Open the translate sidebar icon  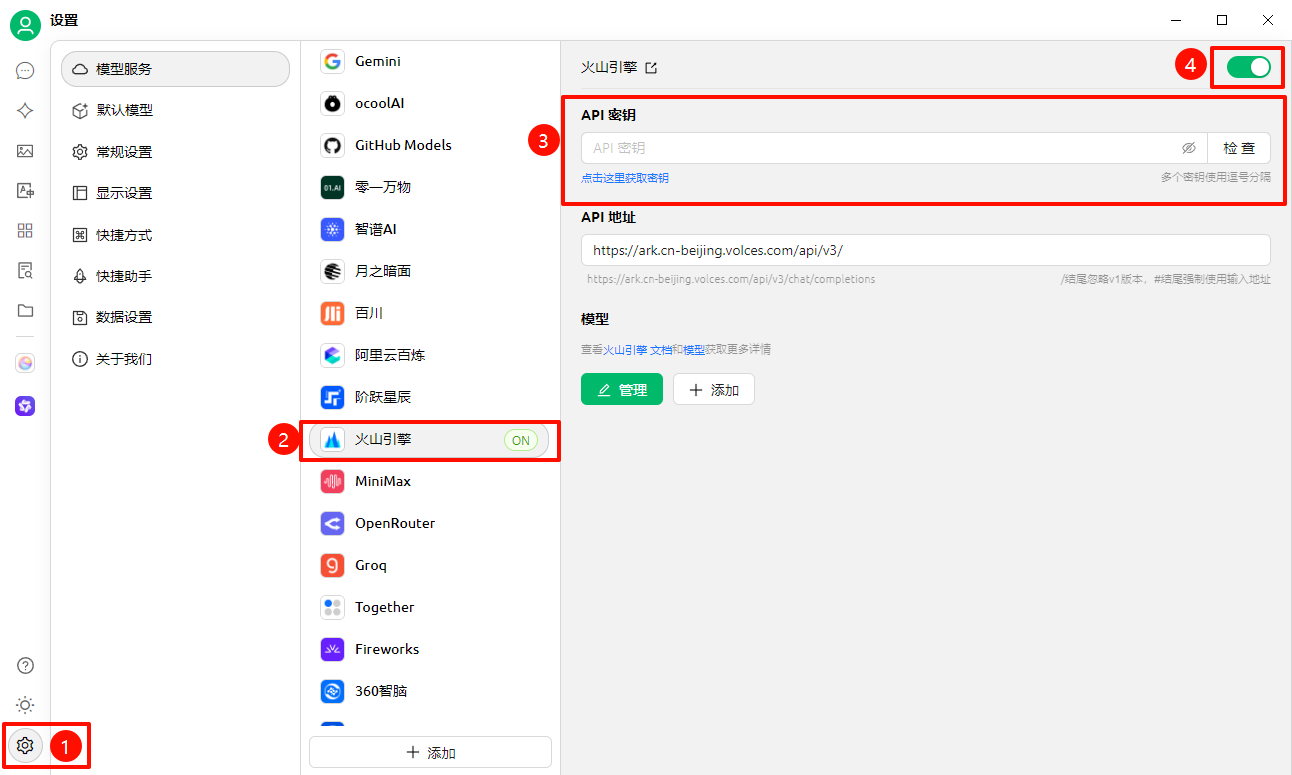coord(25,191)
